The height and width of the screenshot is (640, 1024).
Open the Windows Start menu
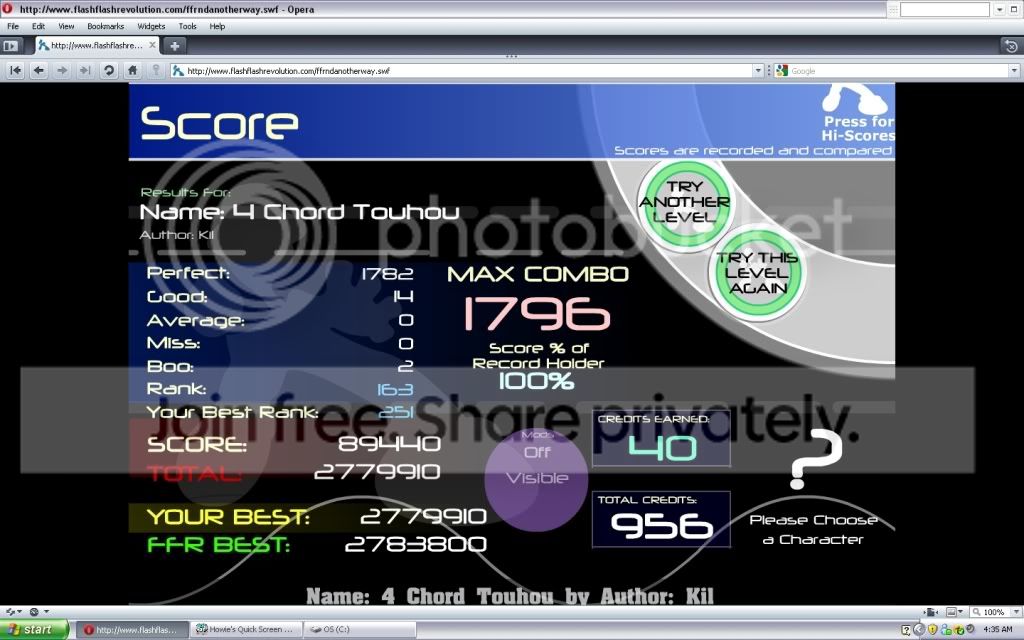pos(35,630)
